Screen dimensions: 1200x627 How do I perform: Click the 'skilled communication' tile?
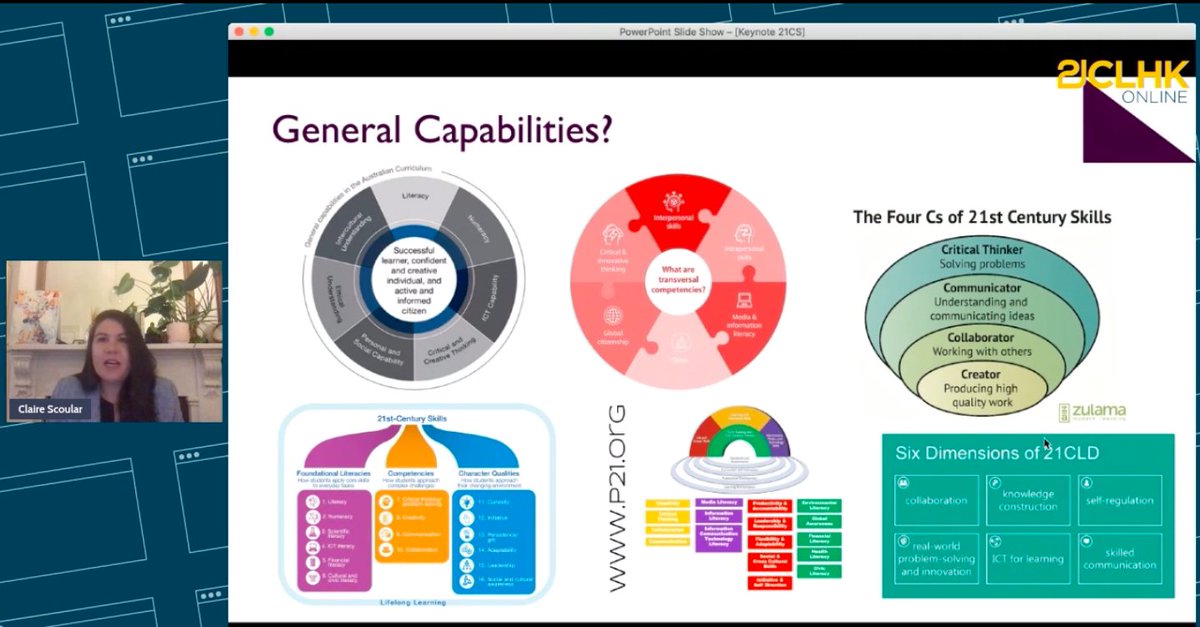(1121, 559)
